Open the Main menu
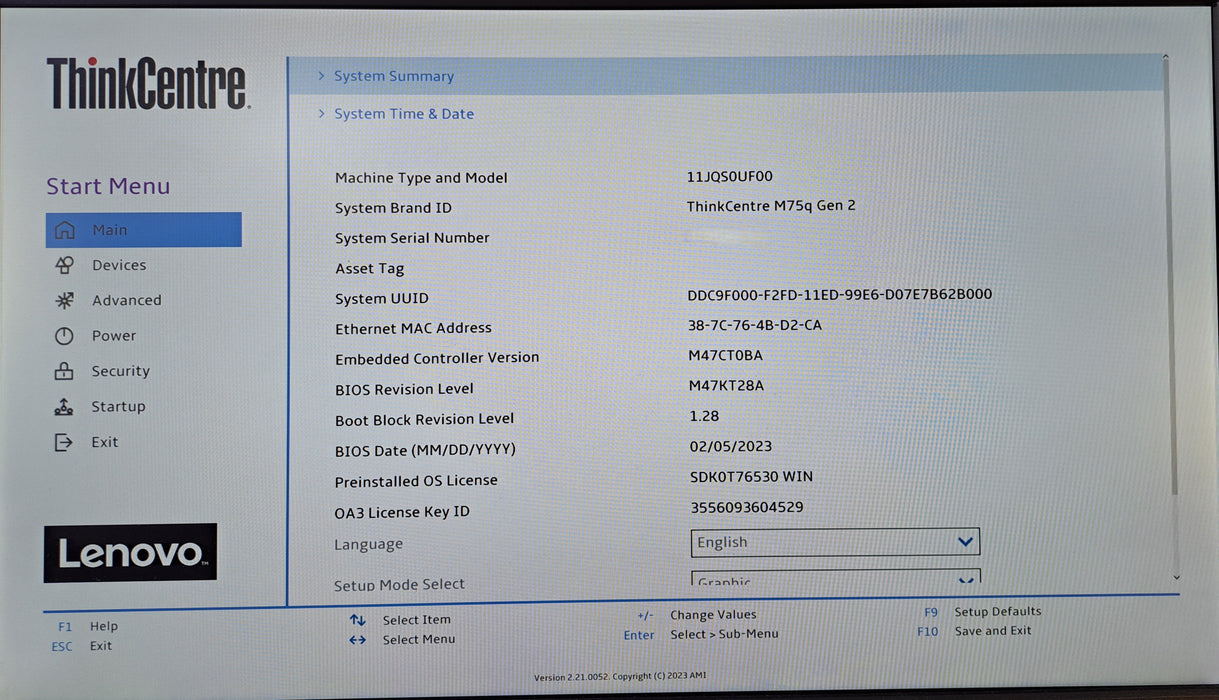 (143, 230)
